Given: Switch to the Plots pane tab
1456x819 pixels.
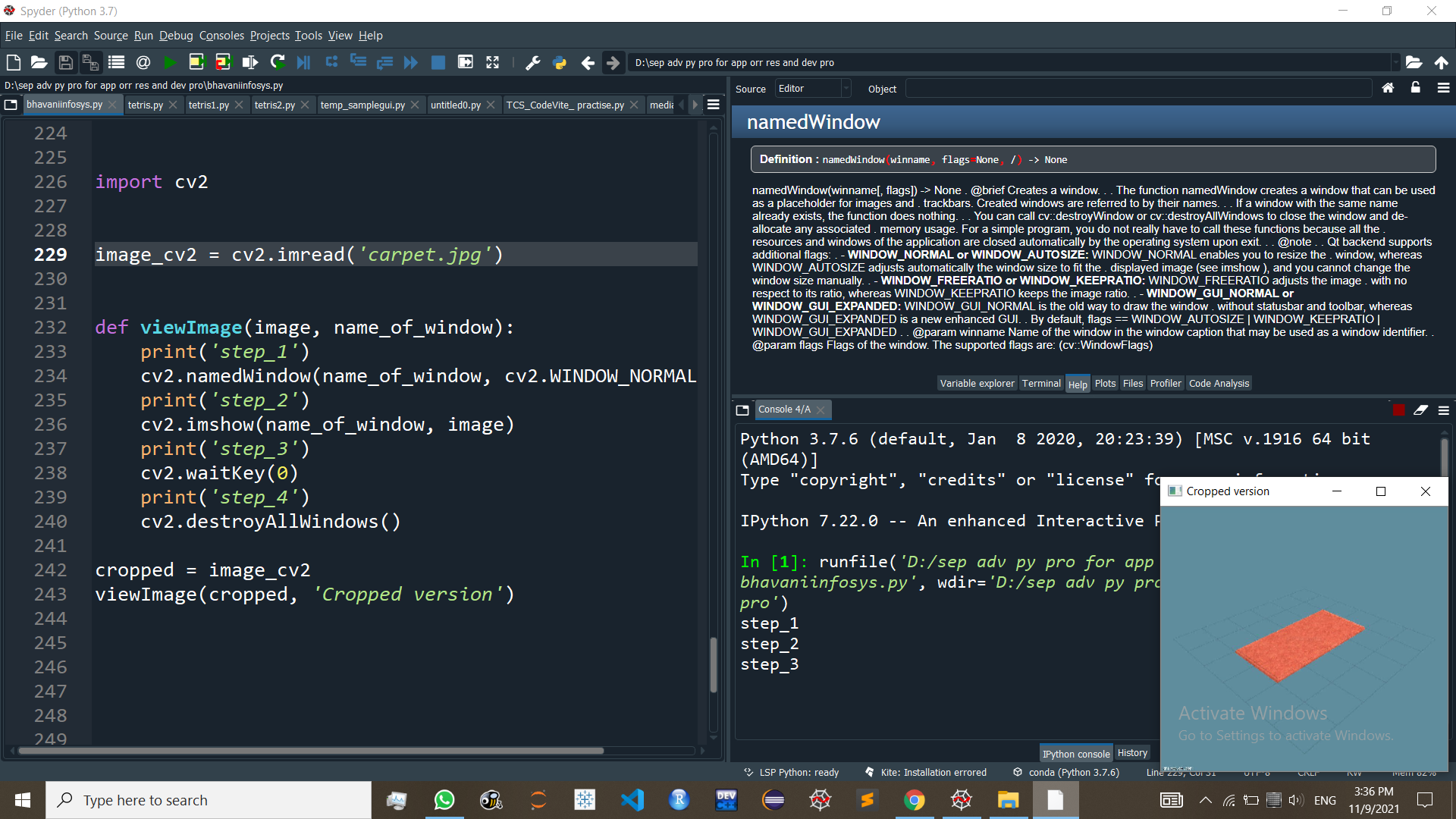Looking at the screenshot, I should pos(1105,383).
